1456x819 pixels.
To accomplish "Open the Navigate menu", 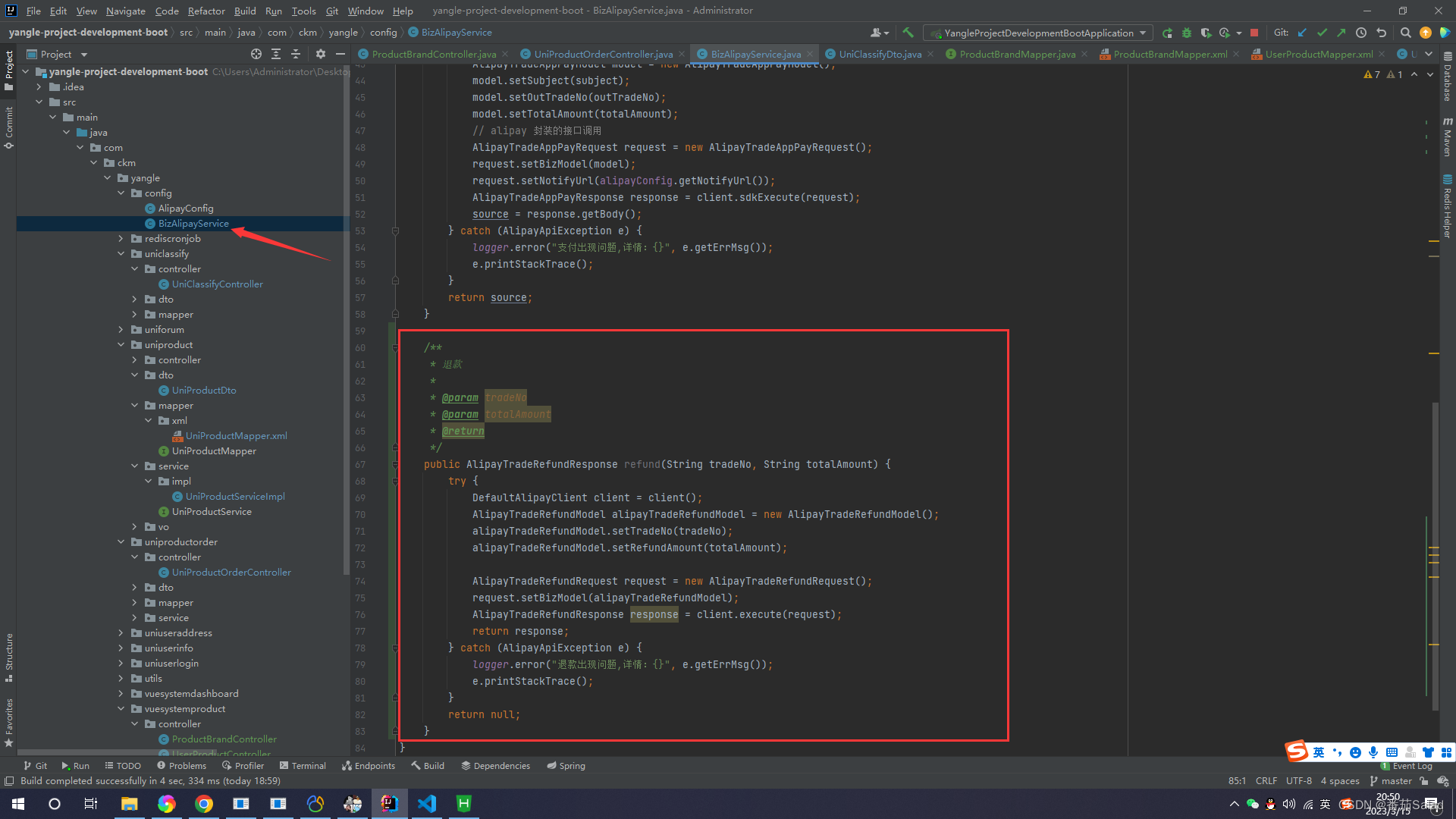I will coord(125,11).
